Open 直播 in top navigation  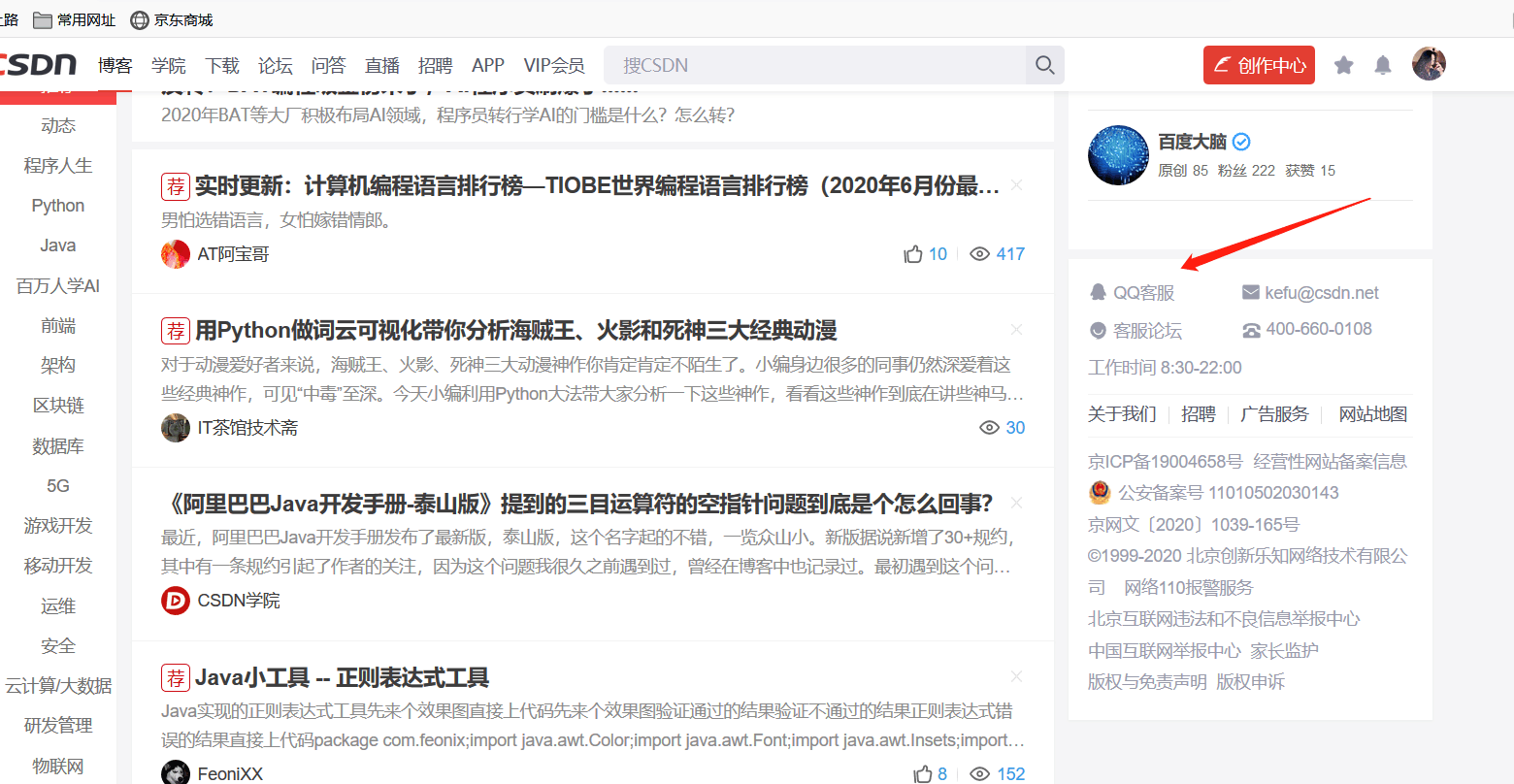381,65
